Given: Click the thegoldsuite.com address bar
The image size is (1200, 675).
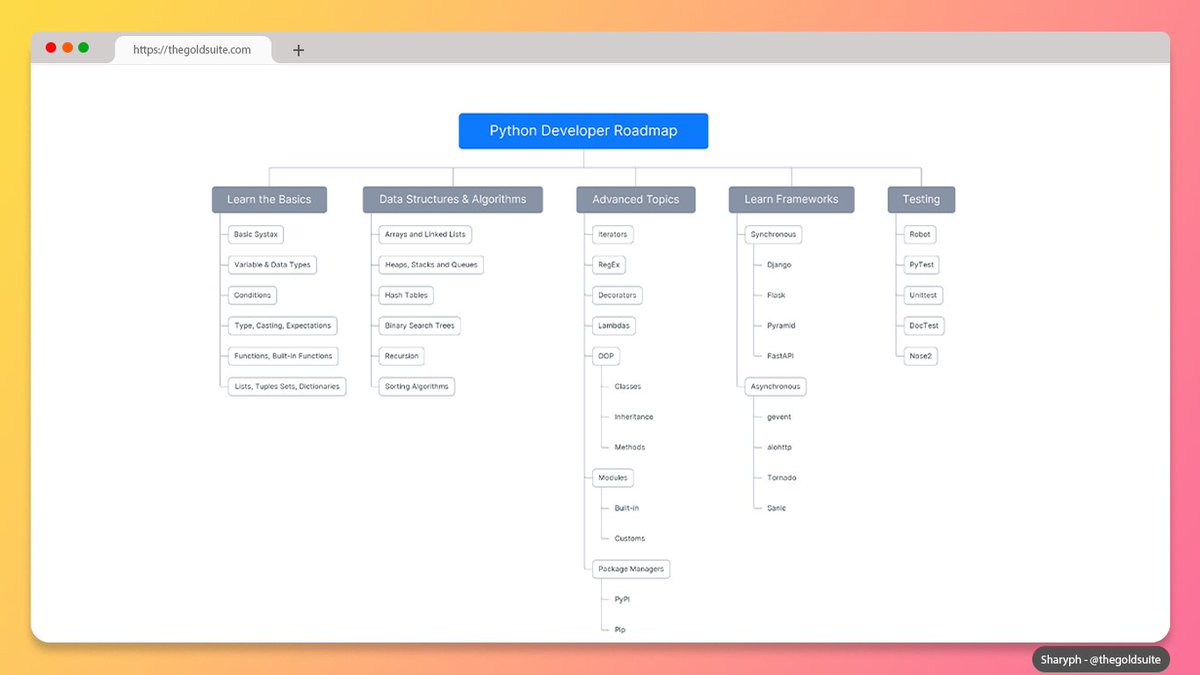Looking at the screenshot, I should [x=195, y=51].
